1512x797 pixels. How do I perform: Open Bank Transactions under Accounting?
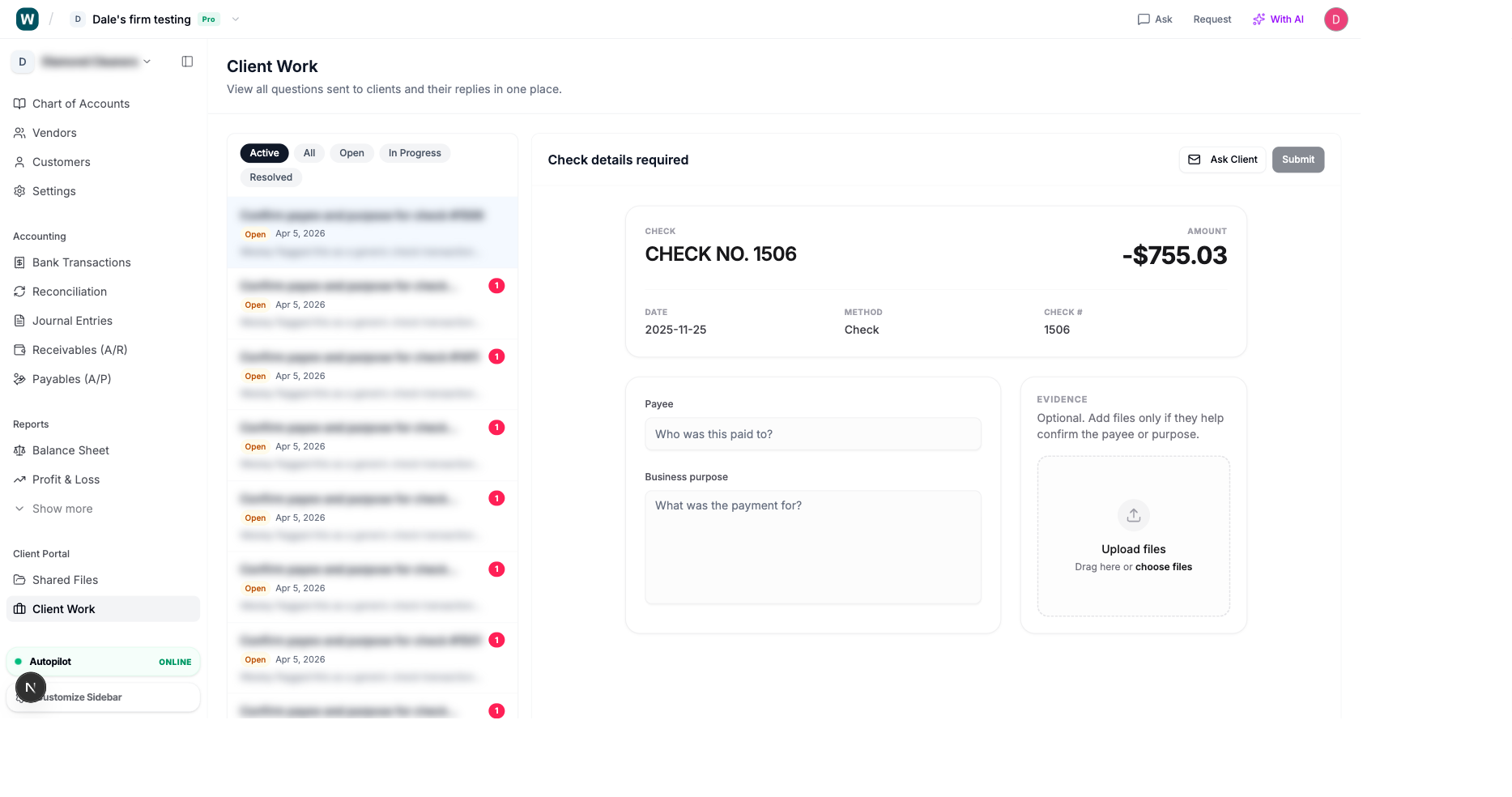pyautogui.click(x=81, y=262)
